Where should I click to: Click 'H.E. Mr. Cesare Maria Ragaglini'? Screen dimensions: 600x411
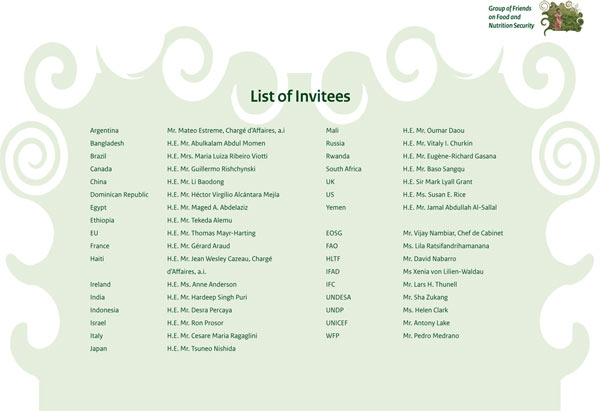212,336
